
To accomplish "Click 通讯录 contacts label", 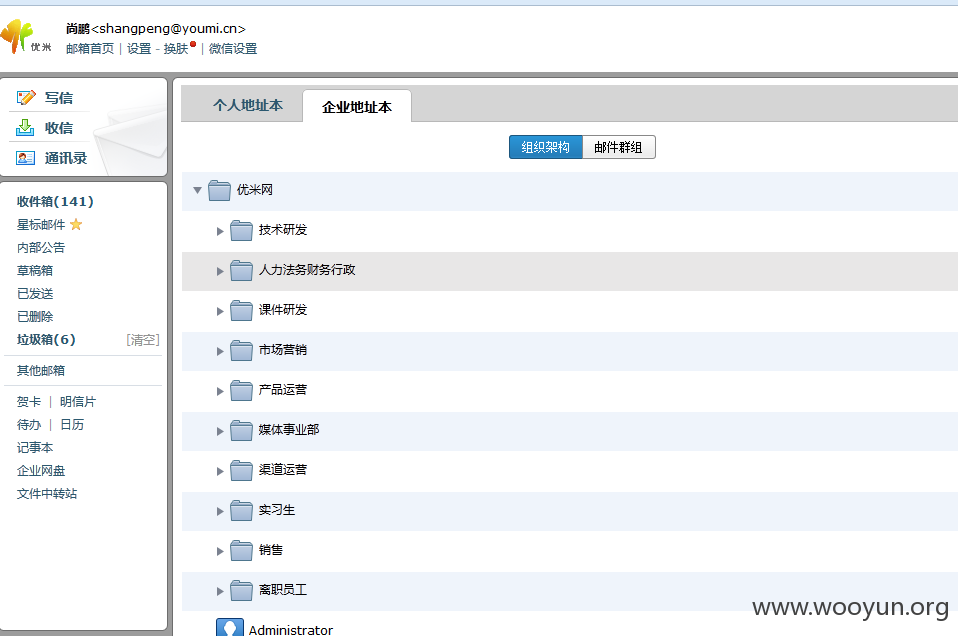I will click(66, 158).
